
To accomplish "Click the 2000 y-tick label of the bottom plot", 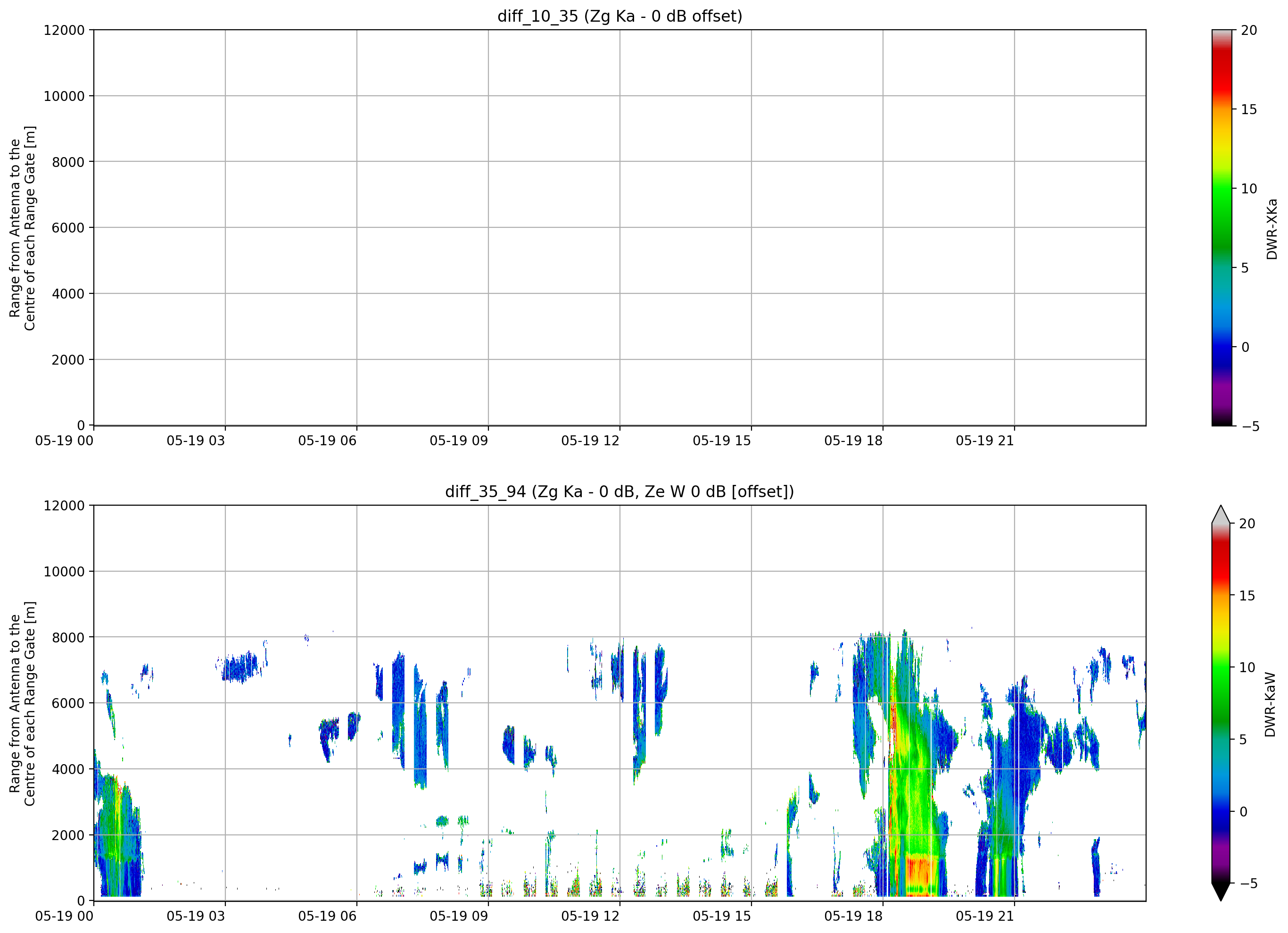I will 68,835.
